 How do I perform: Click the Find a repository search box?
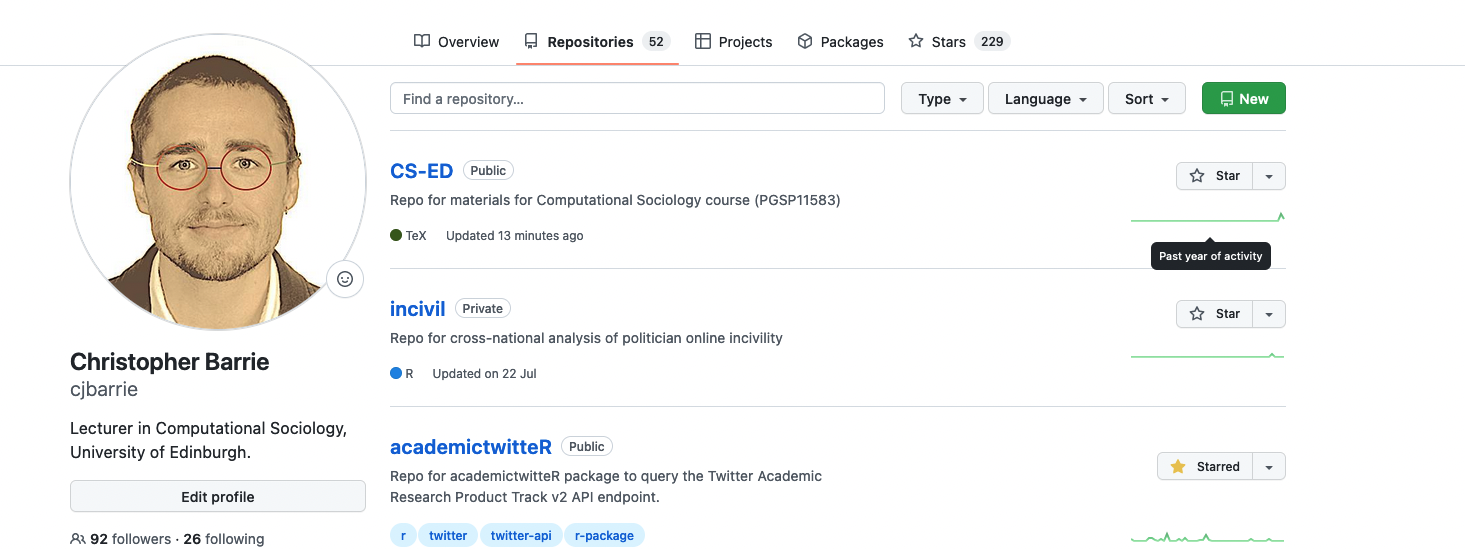click(x=637, y=99)
